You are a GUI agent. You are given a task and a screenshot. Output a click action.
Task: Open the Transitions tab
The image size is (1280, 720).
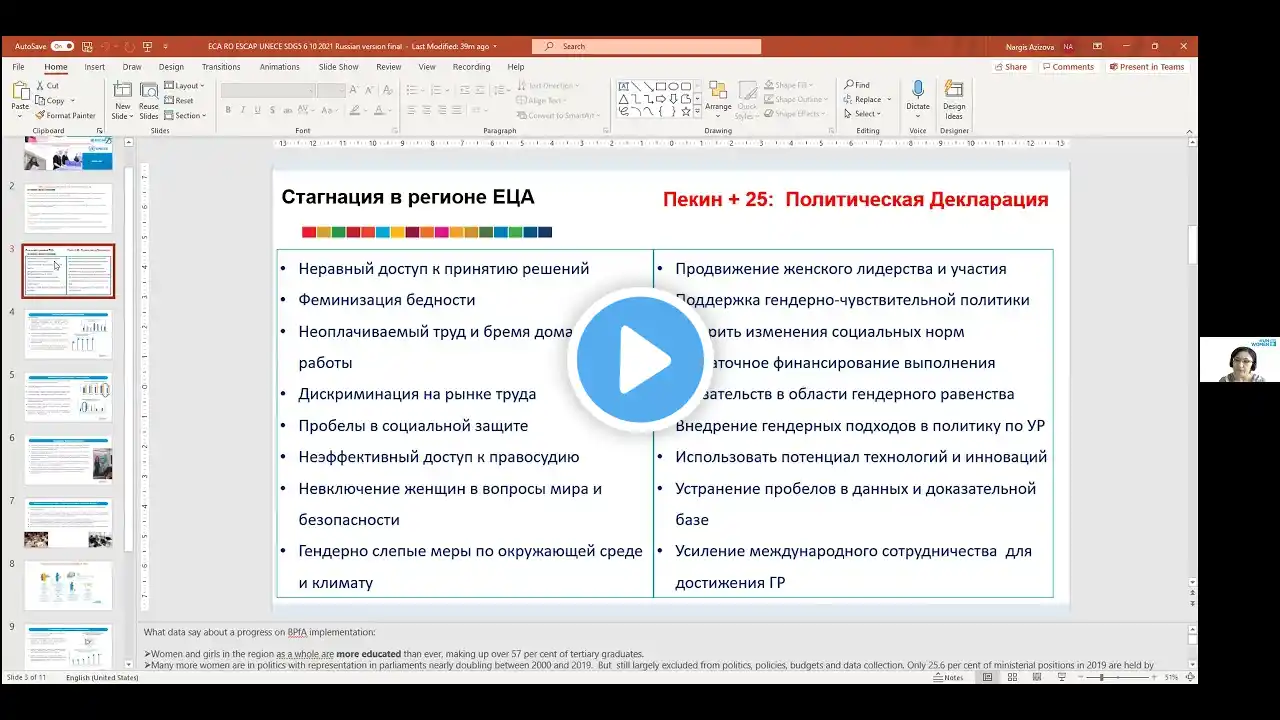(x=221, y=67)
